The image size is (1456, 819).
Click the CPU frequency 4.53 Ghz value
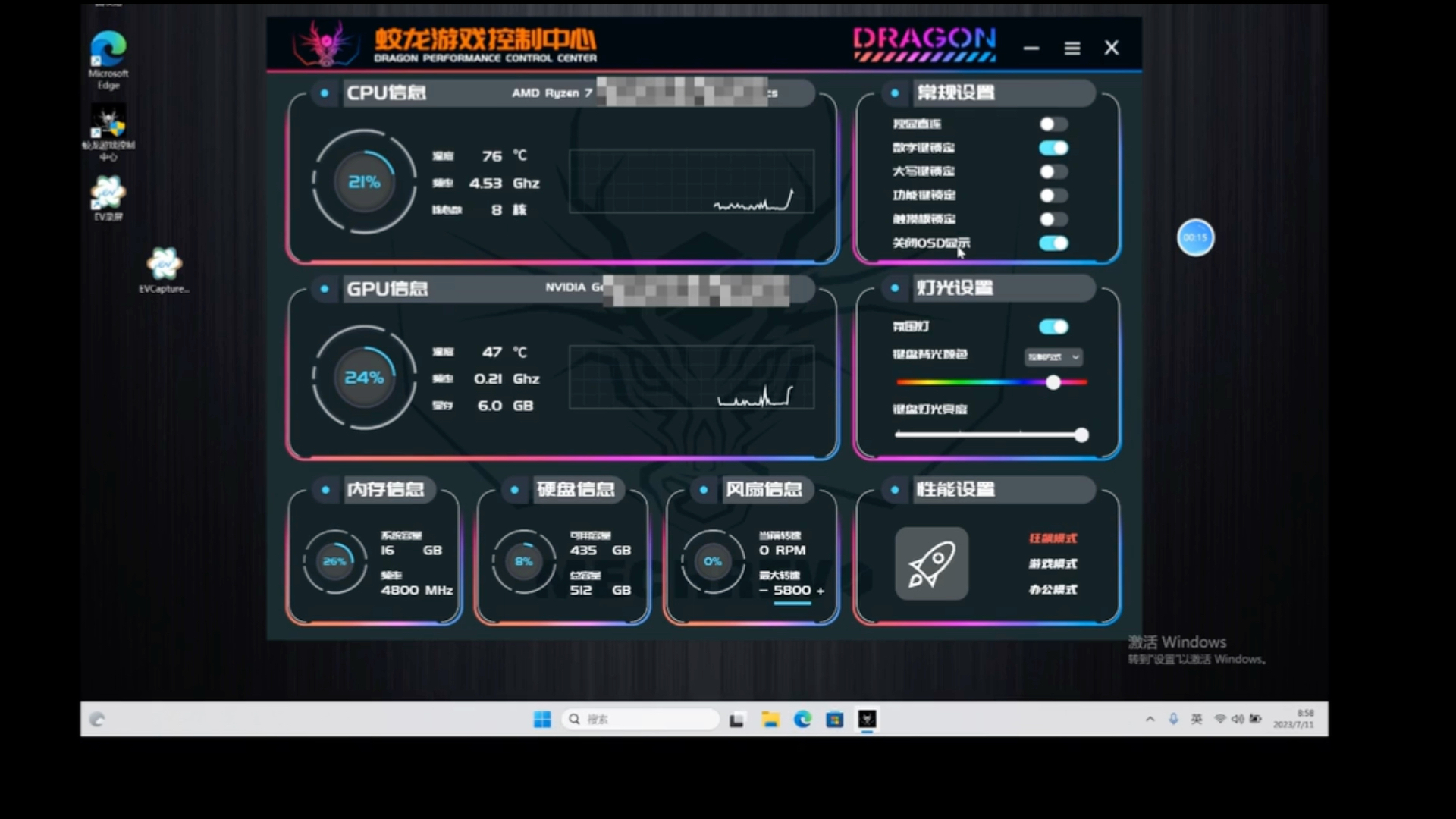(504, 183)
